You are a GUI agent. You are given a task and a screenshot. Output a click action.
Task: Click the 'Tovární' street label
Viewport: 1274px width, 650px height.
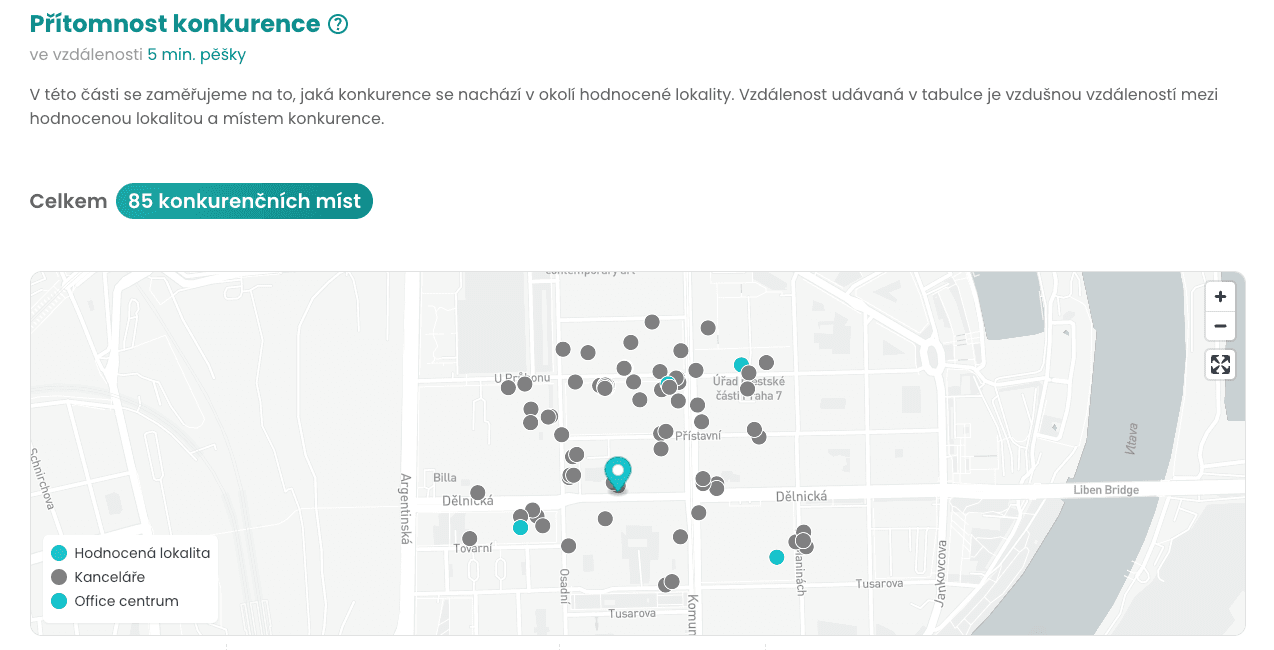pyautogui.click(x=473, y=548)
